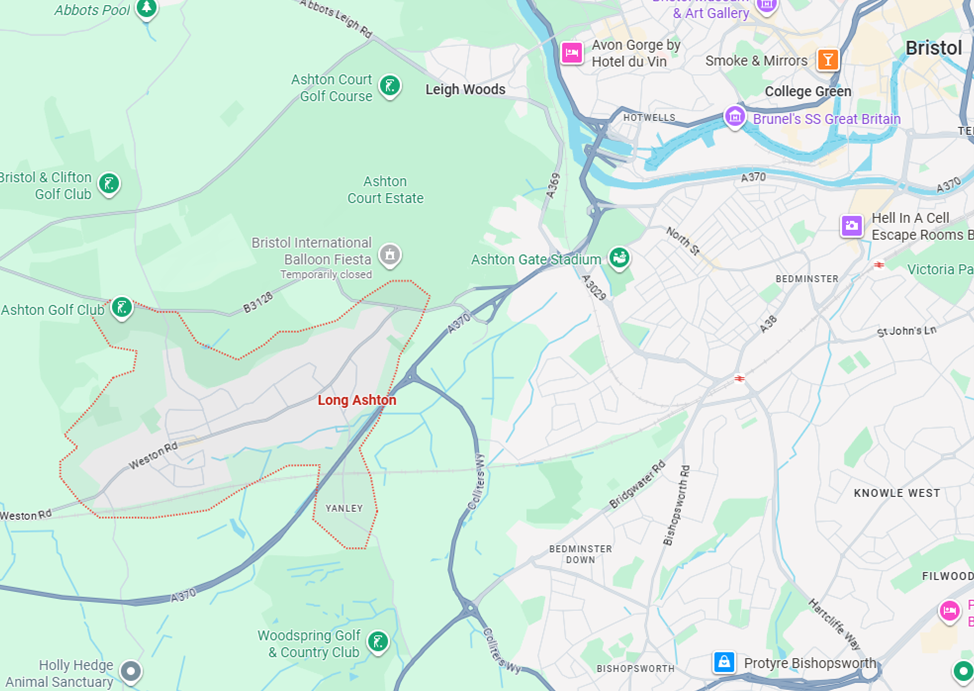Click the Ashton Gate Stadium marker icon

click(619, 257)
